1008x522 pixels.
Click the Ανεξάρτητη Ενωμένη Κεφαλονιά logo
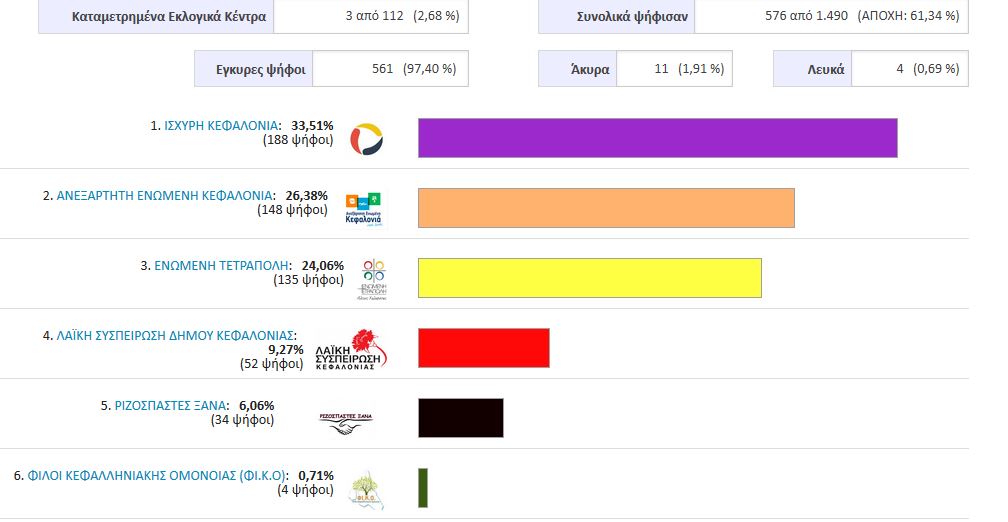pos(364,209)
